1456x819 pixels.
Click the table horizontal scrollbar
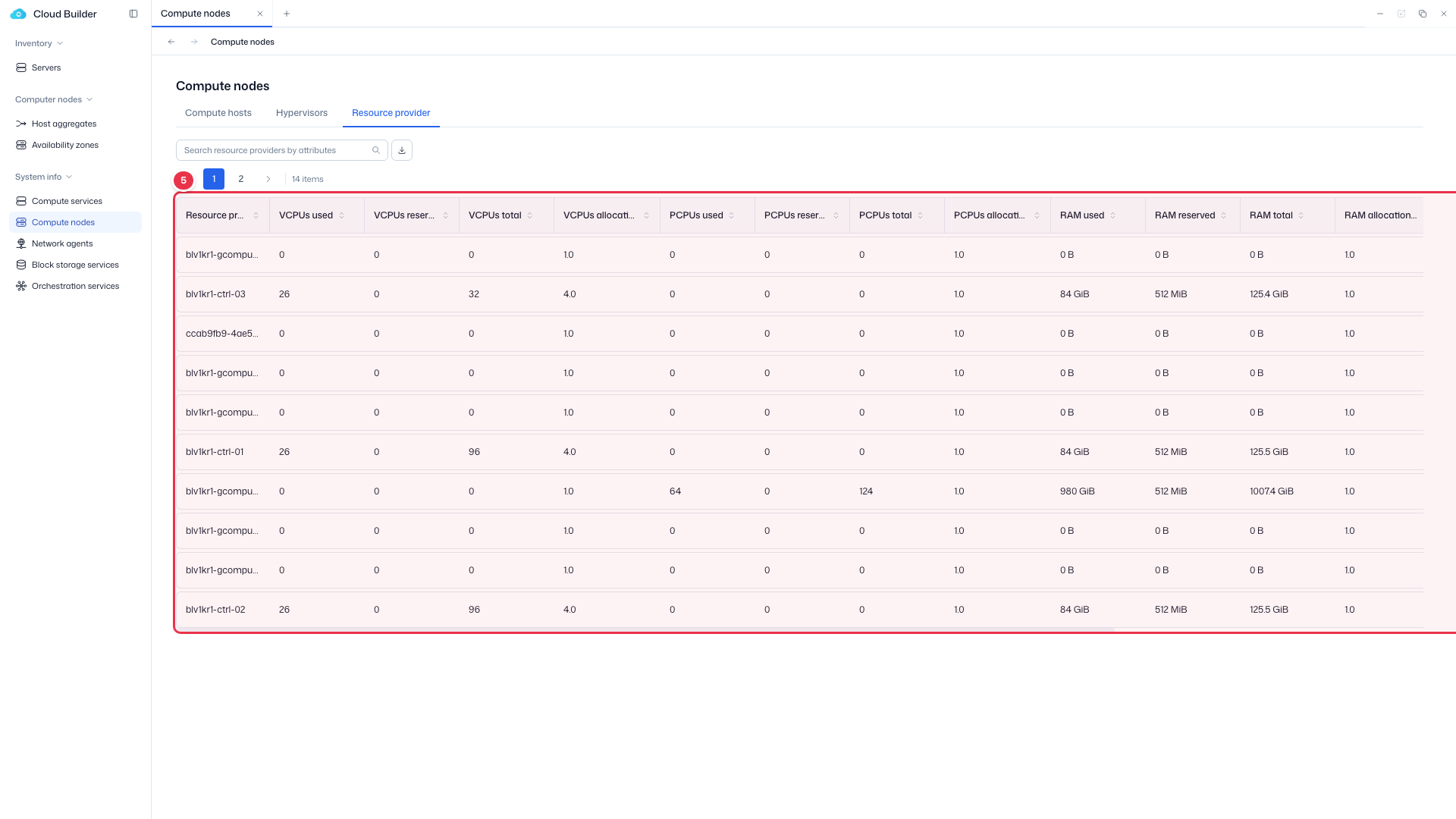pos(645,629)
